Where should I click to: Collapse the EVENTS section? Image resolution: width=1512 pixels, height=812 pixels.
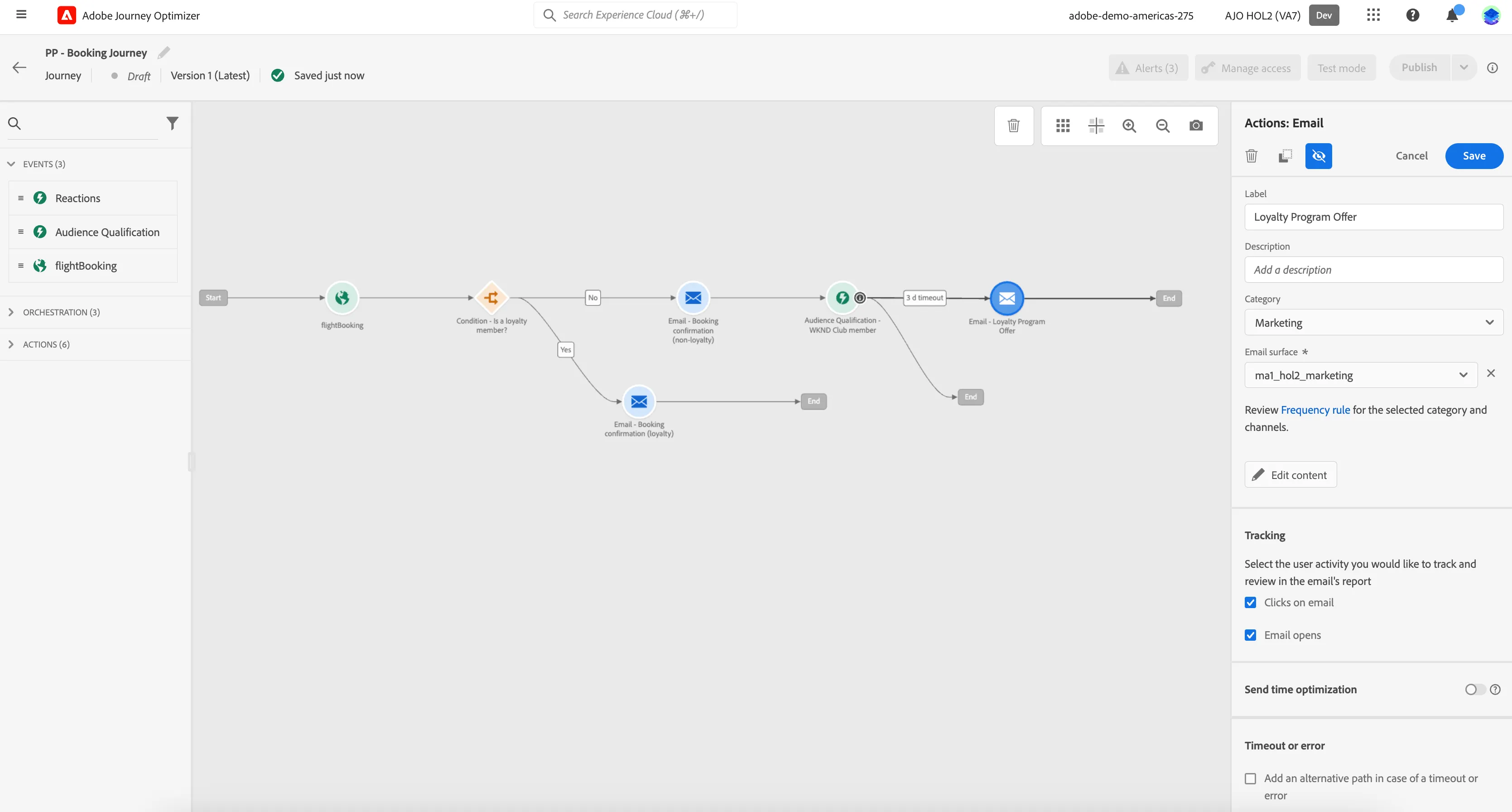(x=11, y=164)
